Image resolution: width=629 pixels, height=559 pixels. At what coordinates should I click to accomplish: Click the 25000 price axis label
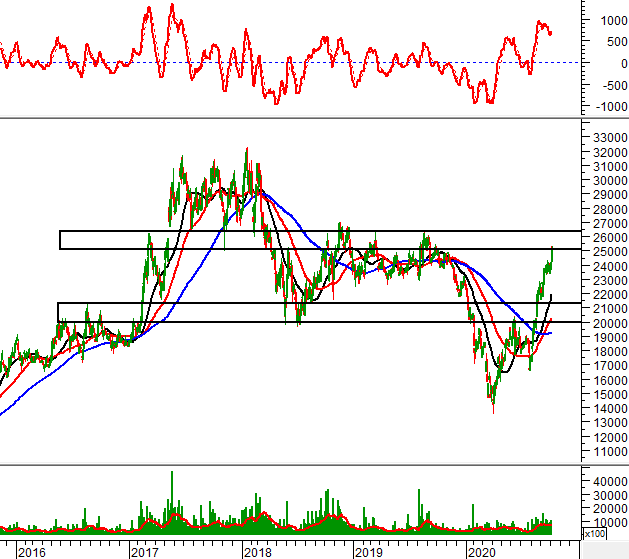point(610,251)
